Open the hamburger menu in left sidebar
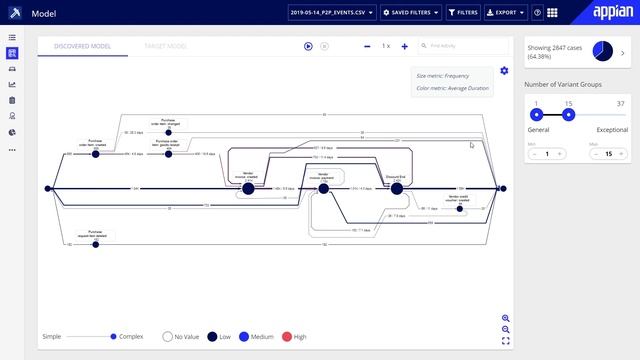 coord(12,38)
